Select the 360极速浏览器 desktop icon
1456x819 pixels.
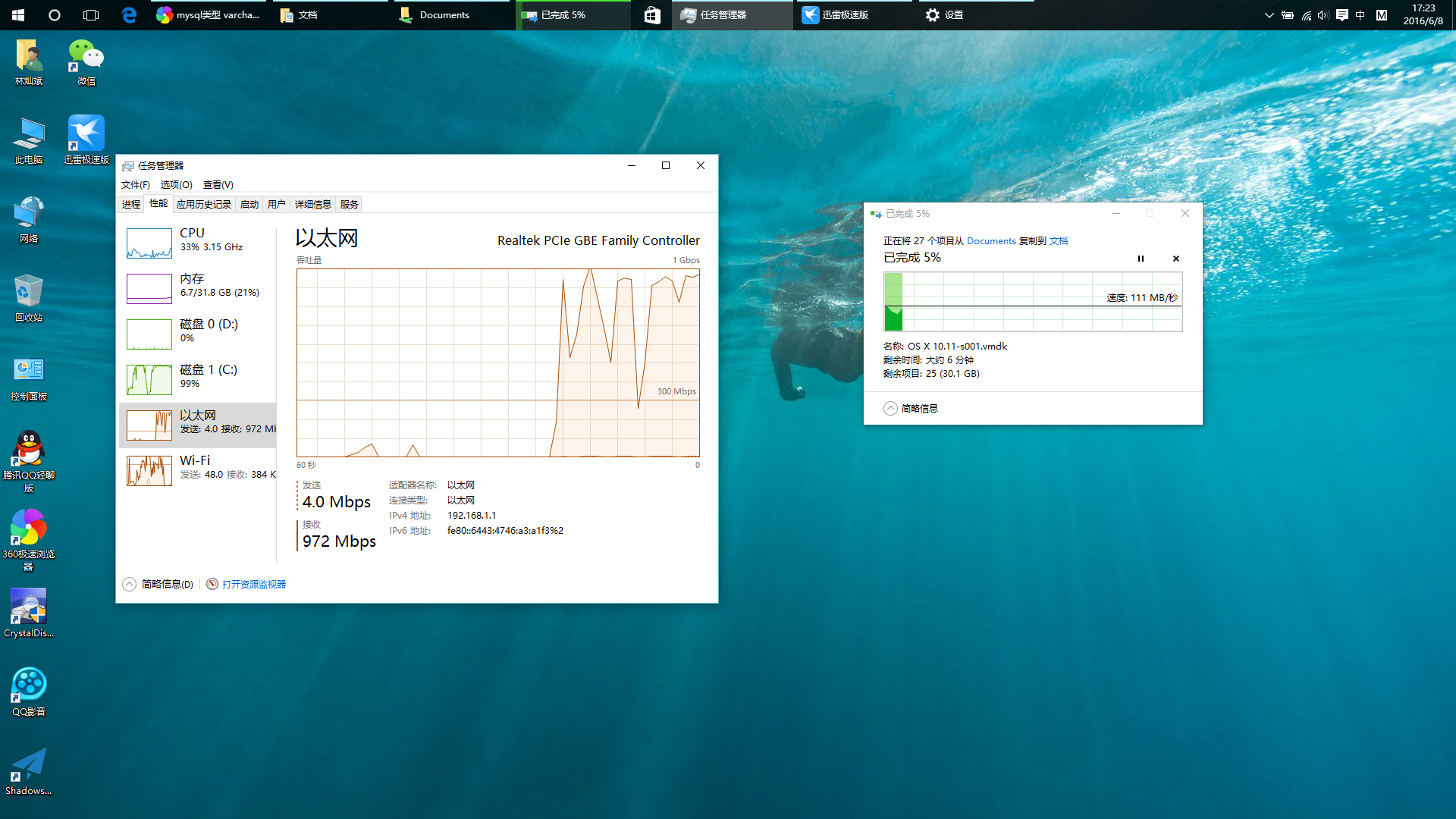[29, 540]
